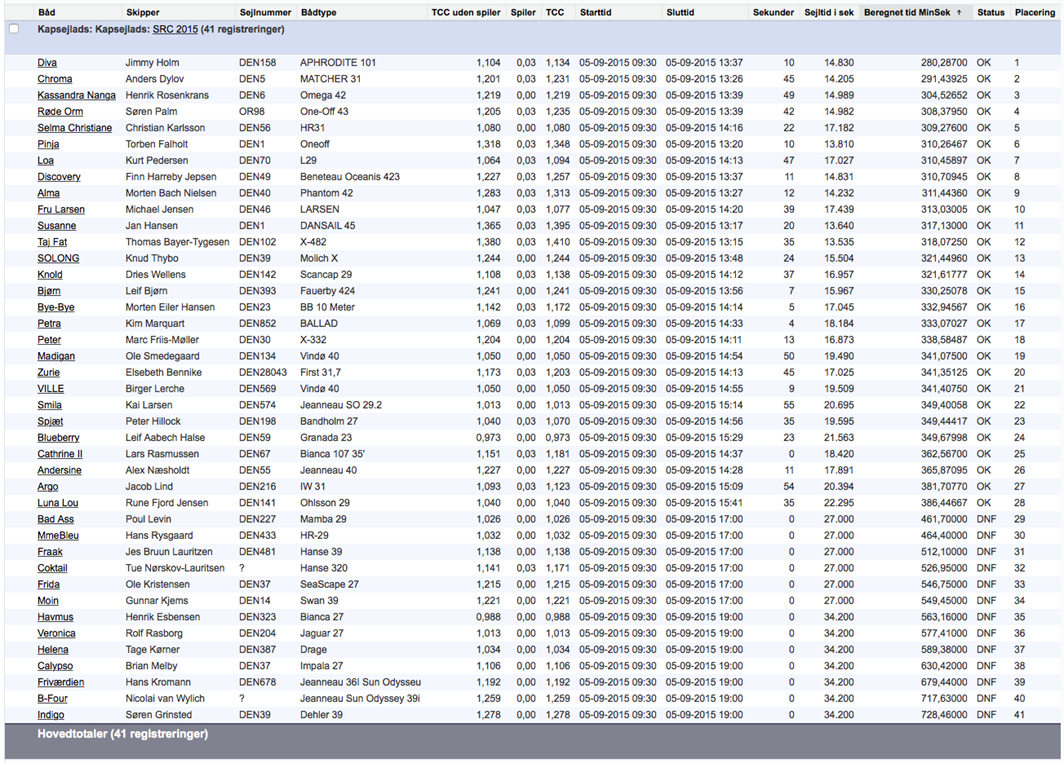Open the SOLONG boat link
The image size is (1064, 763).
coord(58,258)
